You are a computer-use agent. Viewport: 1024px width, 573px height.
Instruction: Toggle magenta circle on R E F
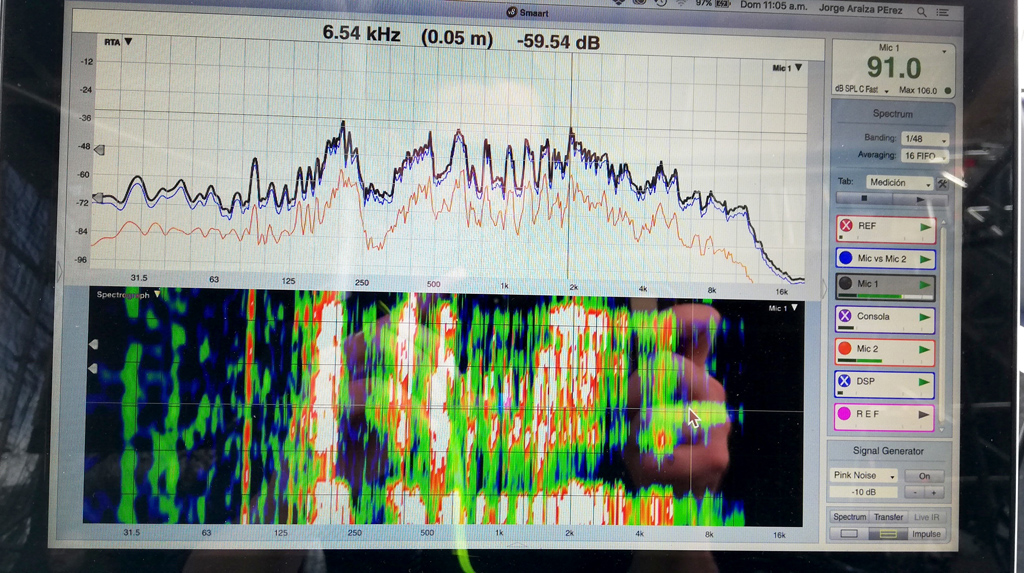point(844,414)
